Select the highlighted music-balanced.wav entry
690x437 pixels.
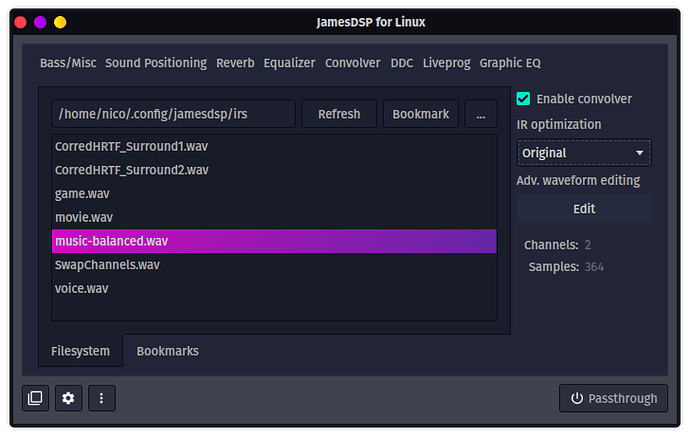(x=274, y=241)
